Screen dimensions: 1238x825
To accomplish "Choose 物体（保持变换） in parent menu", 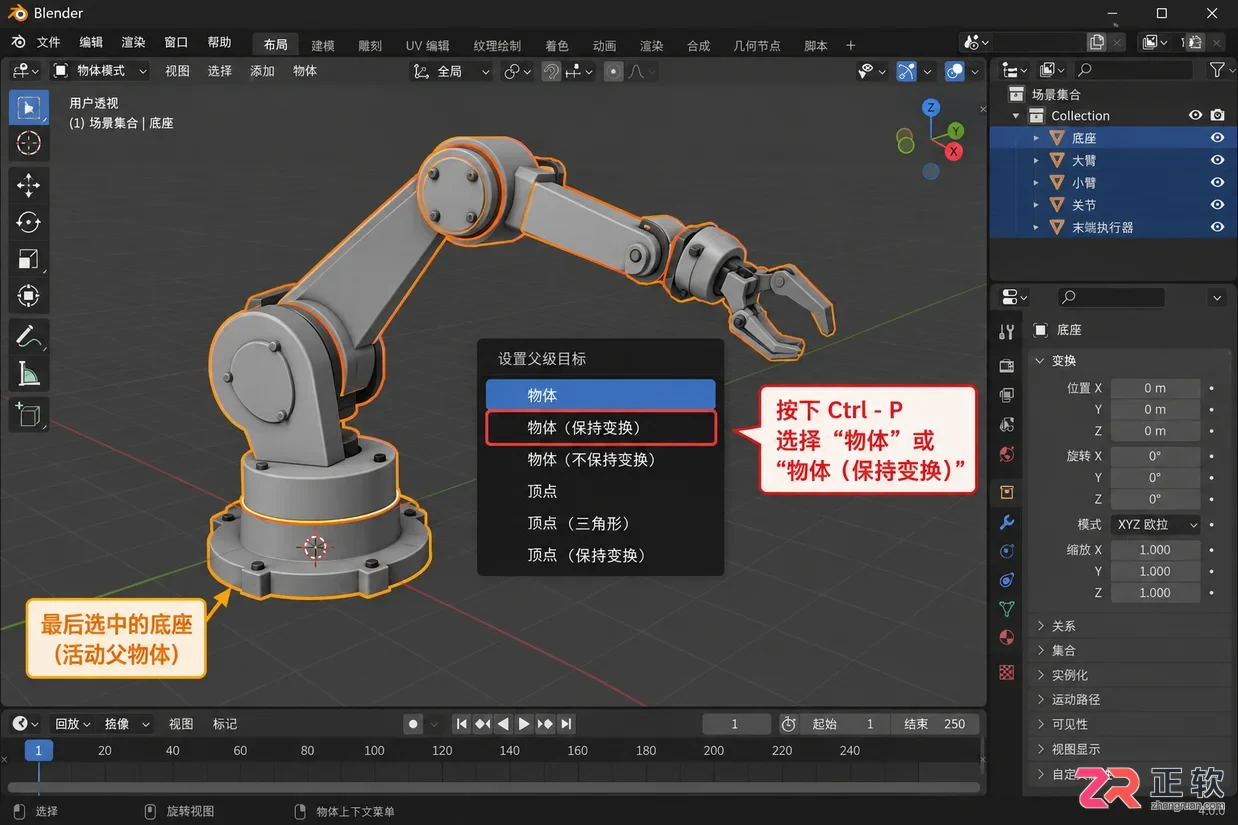I will pyautogui.click(x=601, y=427).
